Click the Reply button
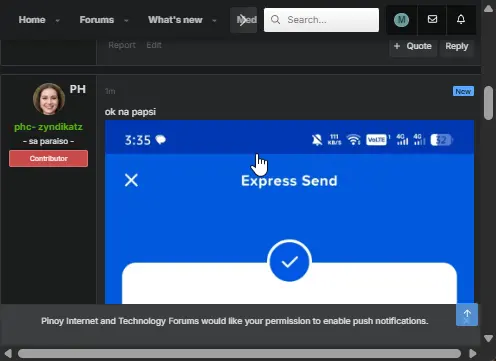 [x=457, y=46]
